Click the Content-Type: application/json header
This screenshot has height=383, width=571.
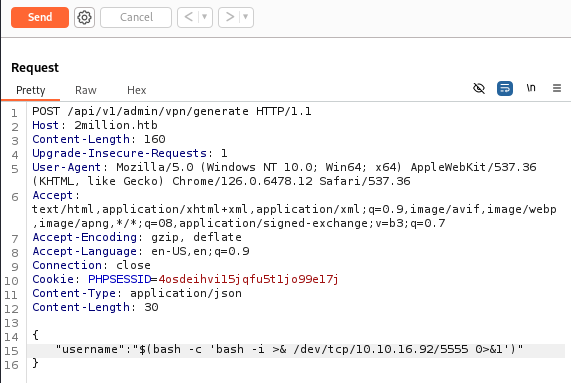tap(137, 293)
